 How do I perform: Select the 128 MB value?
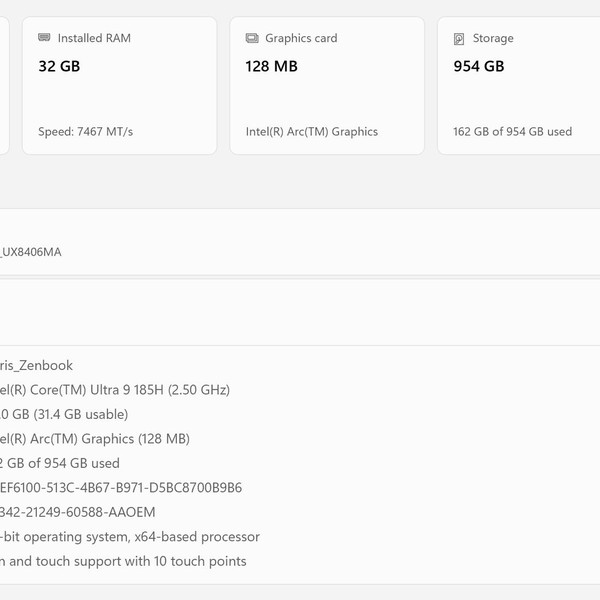point(271,66)
